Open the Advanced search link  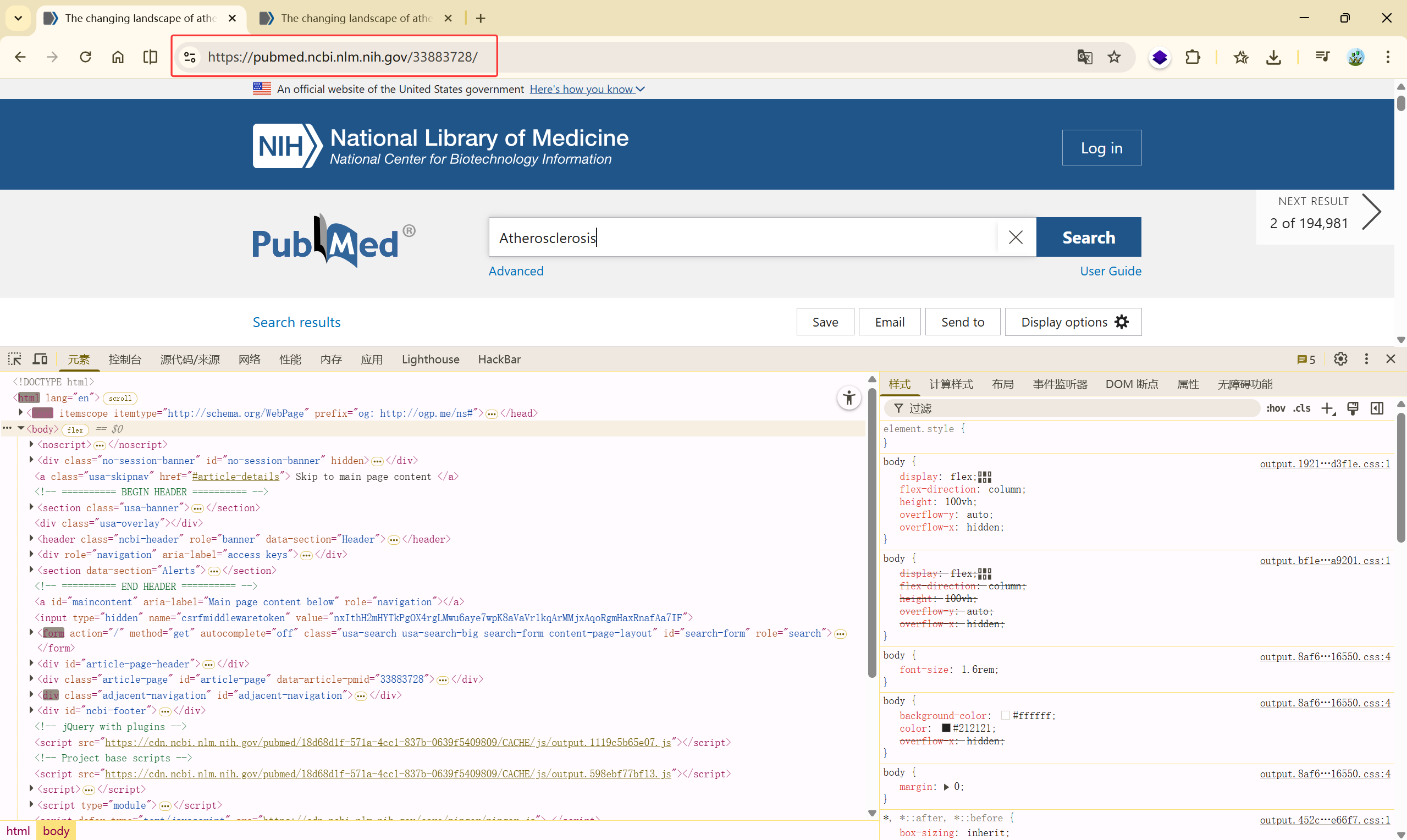click(x=516, y=271)
